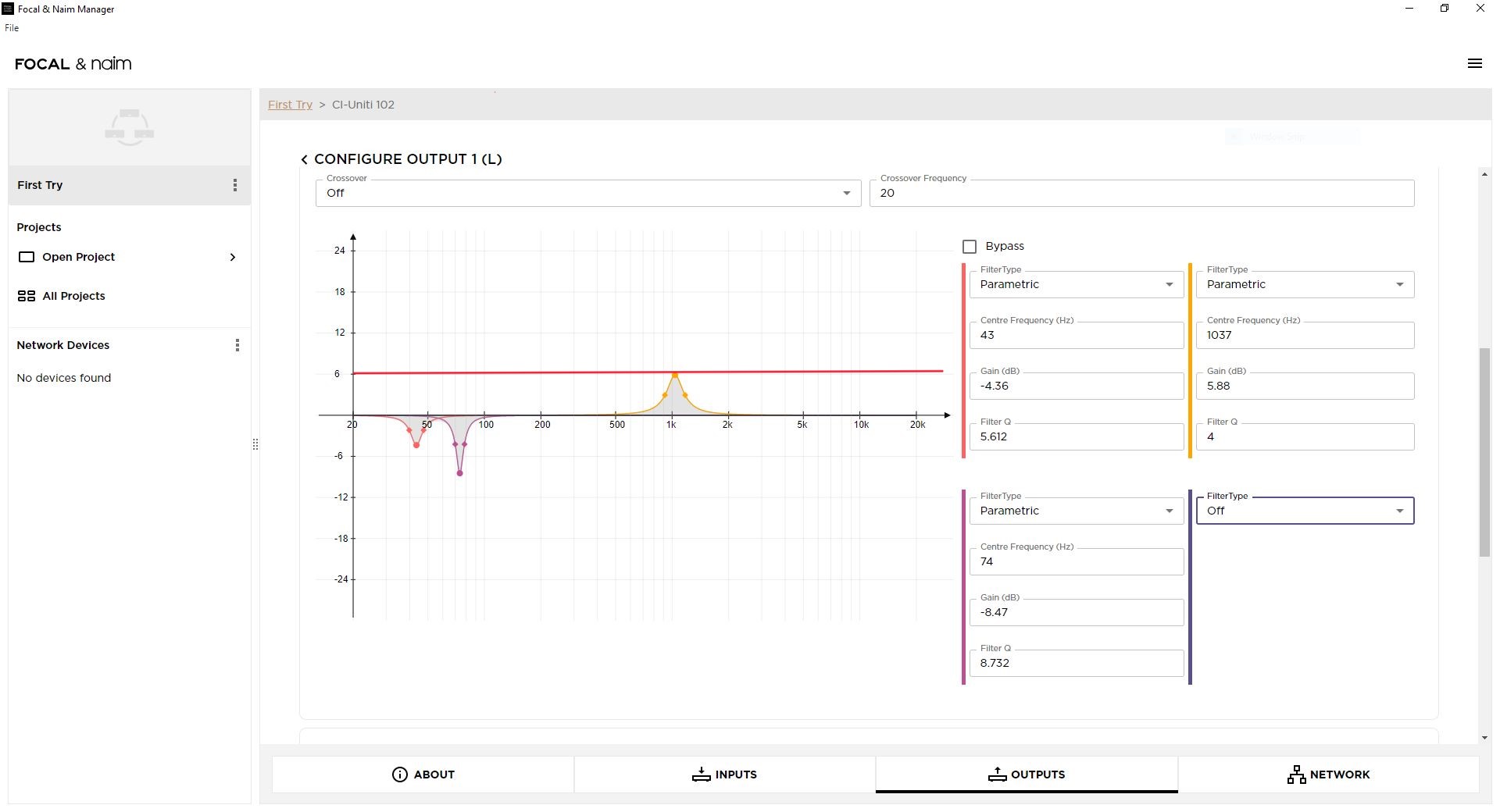Open FilterType dropdown set to Off
1500x812 pixels.
click(1305, 511)
